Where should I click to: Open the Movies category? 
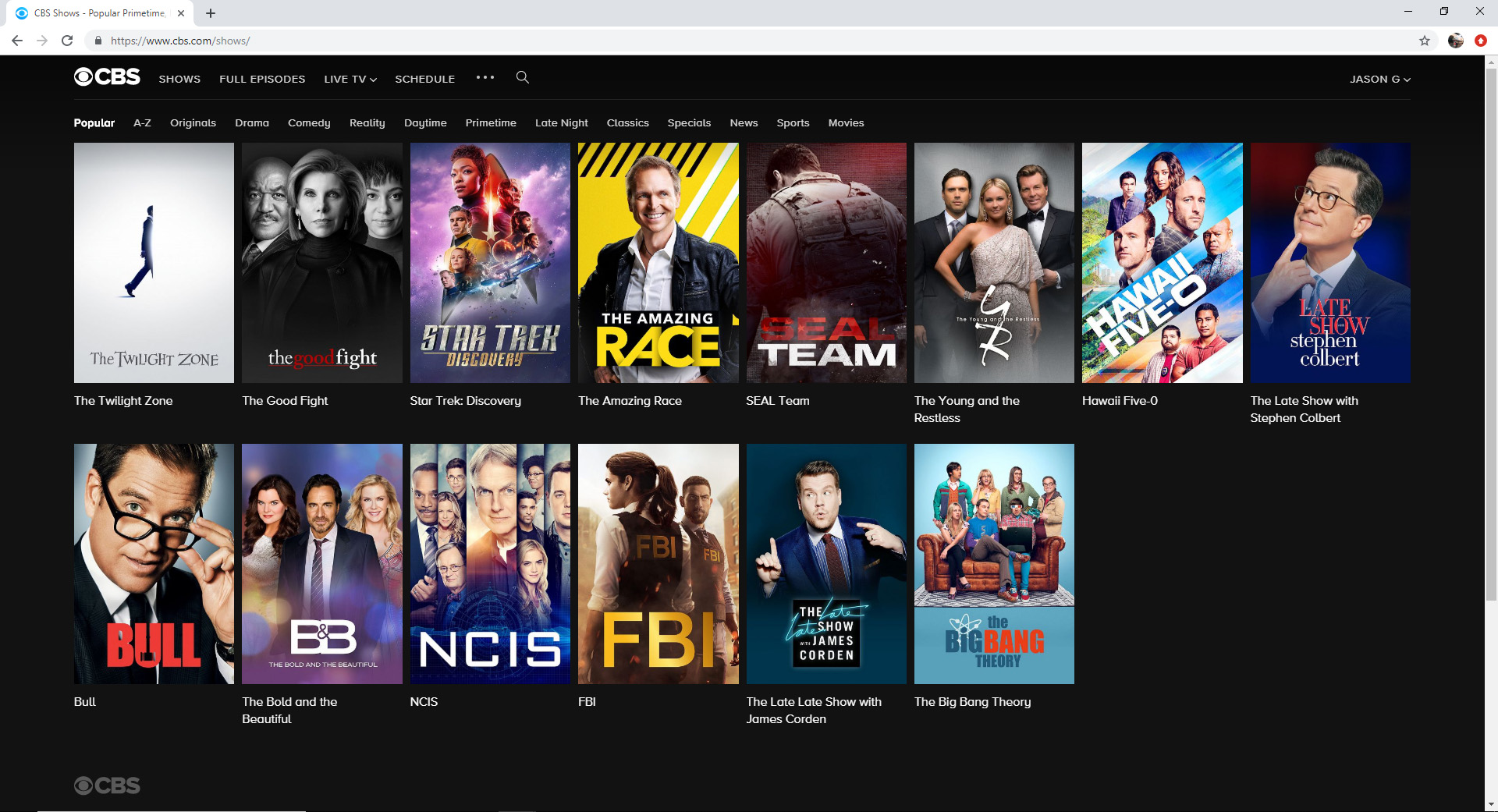coord(846,122)
